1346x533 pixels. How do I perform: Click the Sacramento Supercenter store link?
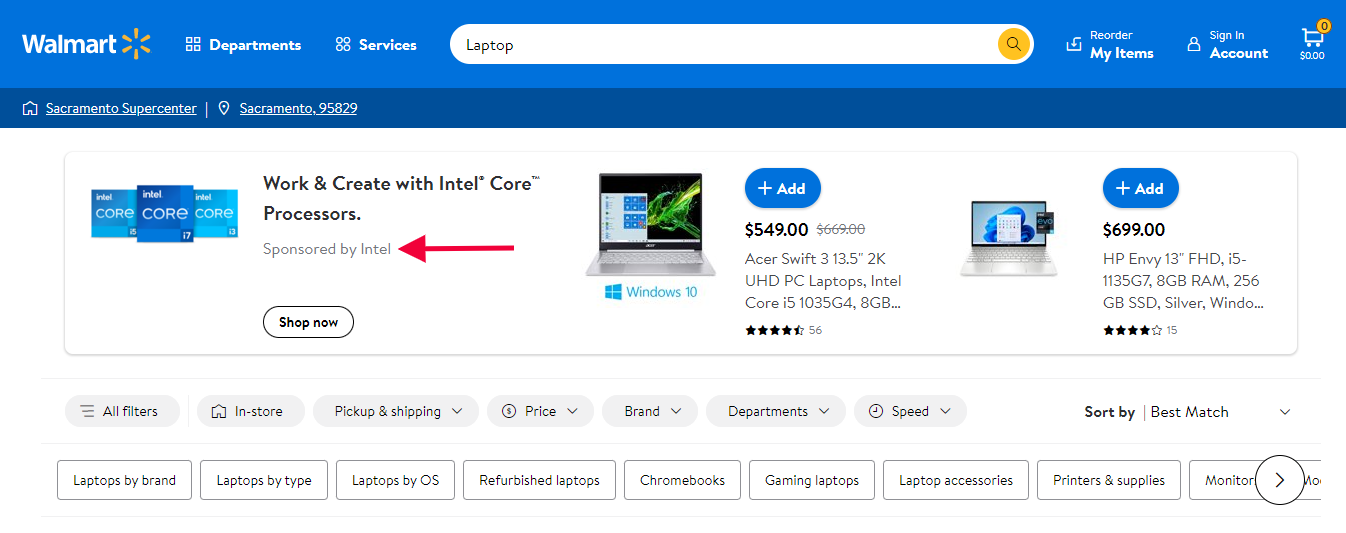pyautogui.click(x=121, y=108)
